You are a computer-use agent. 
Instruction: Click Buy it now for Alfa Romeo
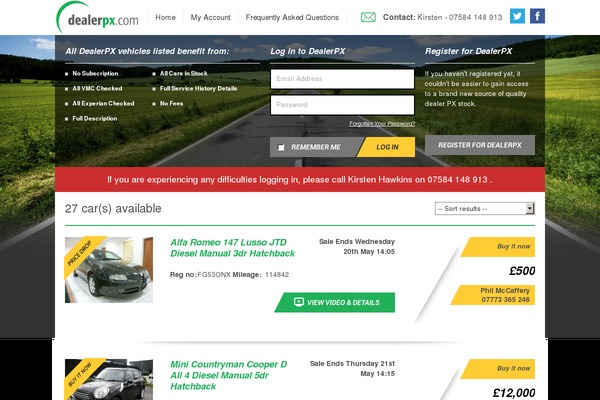[x=498, y=247]
